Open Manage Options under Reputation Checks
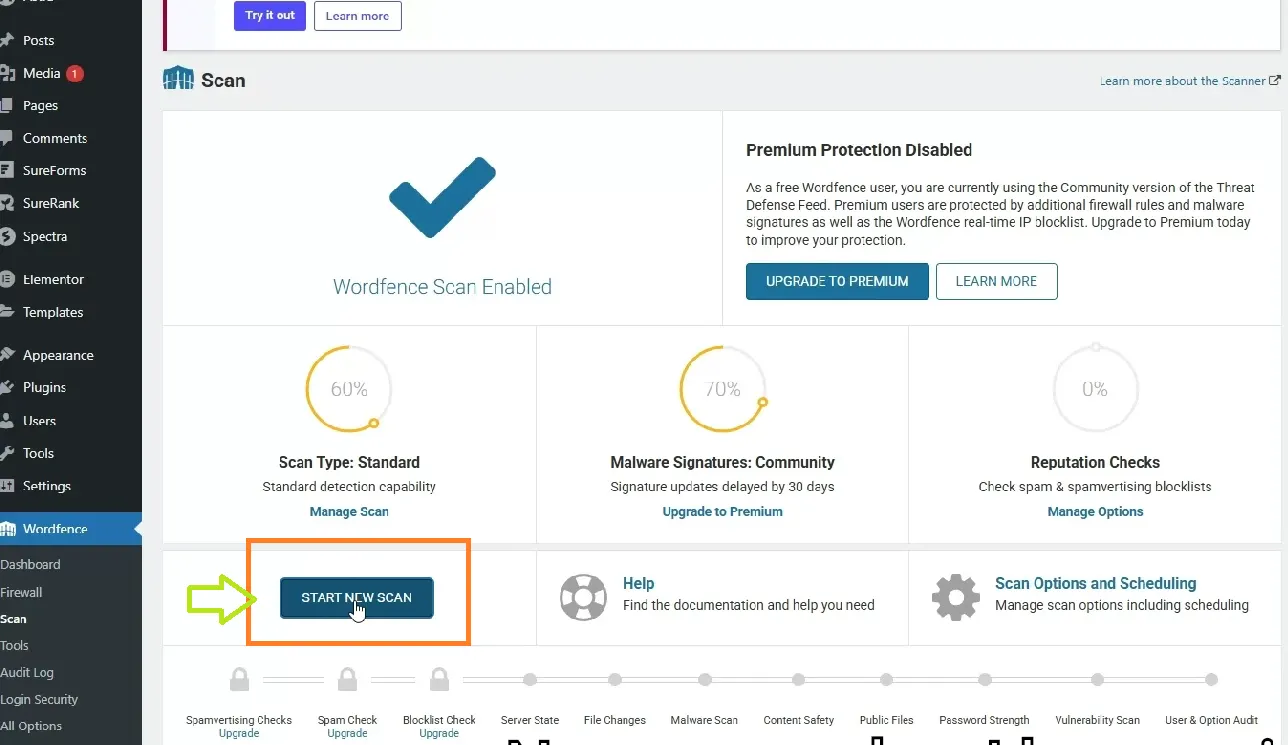1288x745 pixels. [1095, 511]
